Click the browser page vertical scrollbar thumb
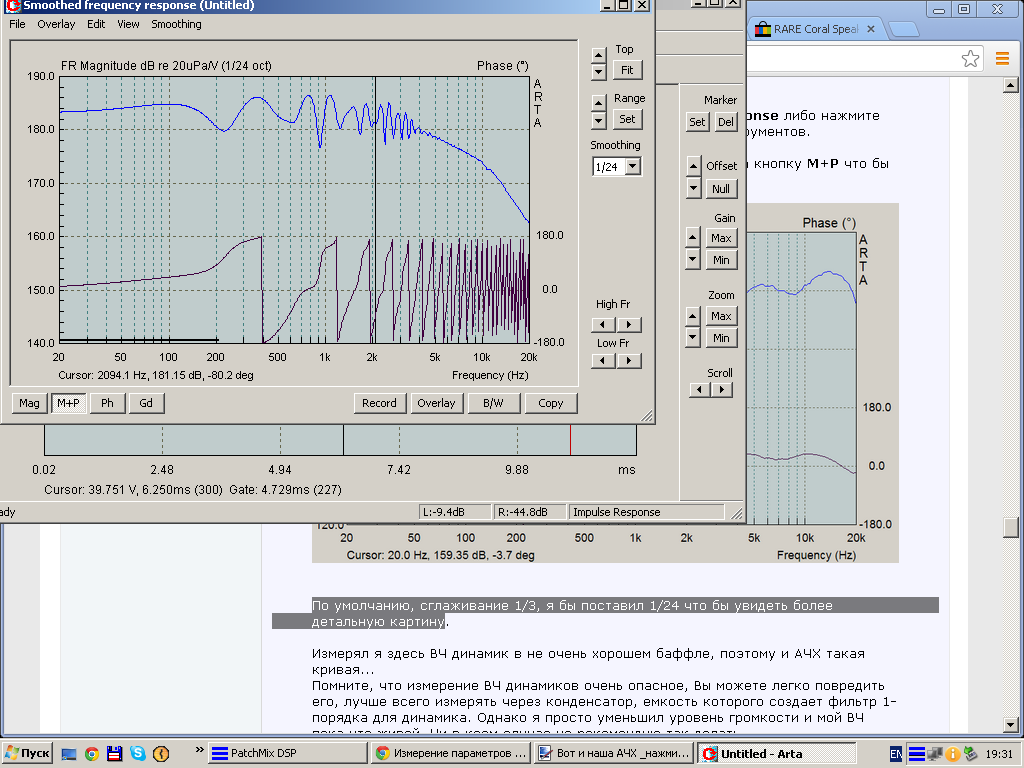1024x768 pixels. [x=1011, y=526]
